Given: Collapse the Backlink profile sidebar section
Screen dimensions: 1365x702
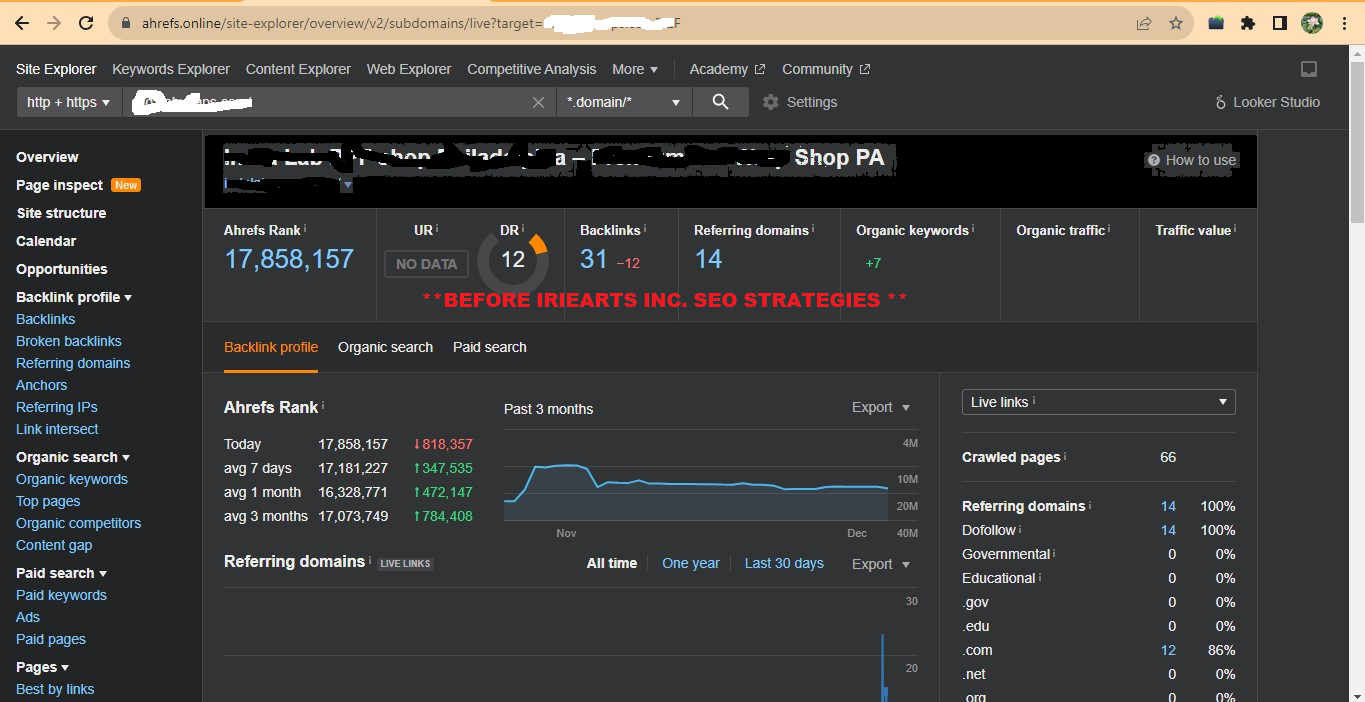Looking at the screenshot, I should [x=73, y=296].
